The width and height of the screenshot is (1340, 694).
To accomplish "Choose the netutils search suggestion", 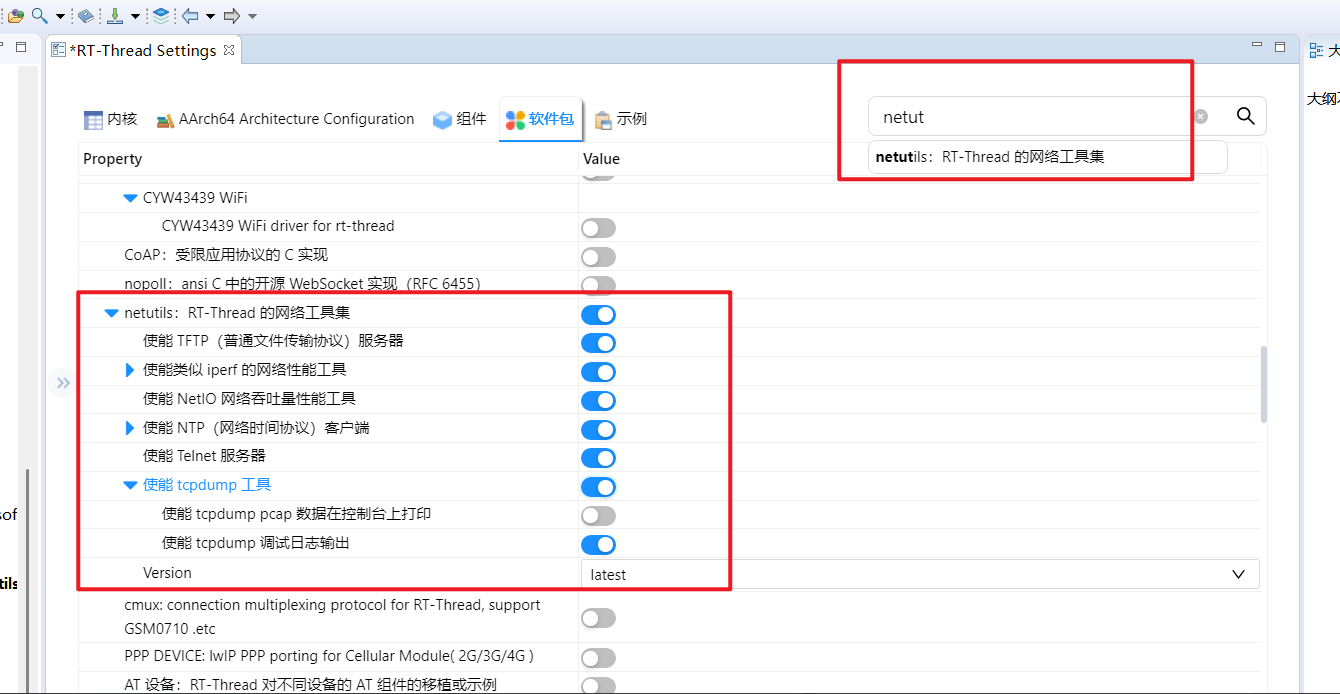I will point(1047,157).
